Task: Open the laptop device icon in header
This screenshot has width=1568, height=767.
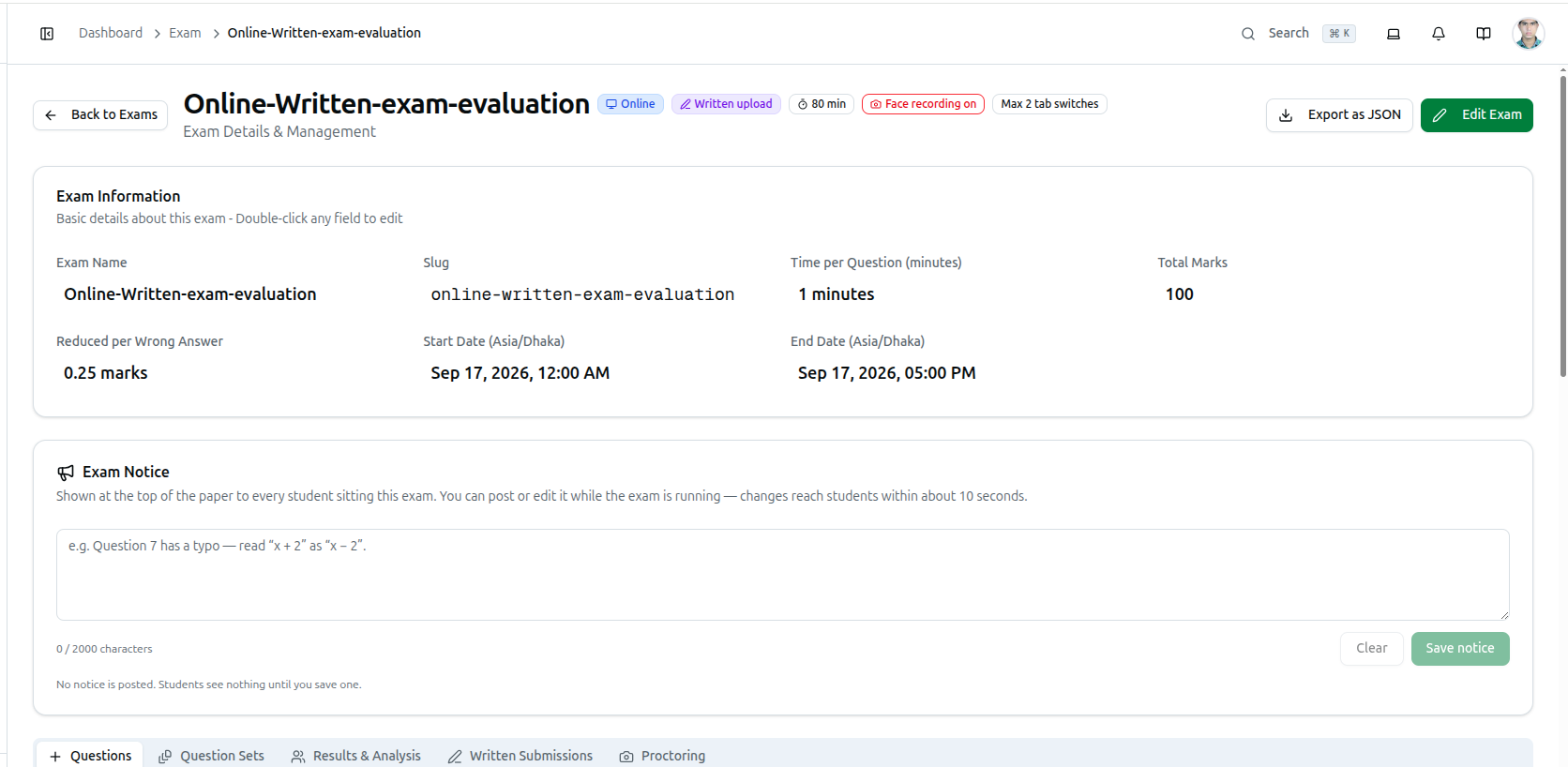Action: pyautogui.click(x=1394, y=34)
